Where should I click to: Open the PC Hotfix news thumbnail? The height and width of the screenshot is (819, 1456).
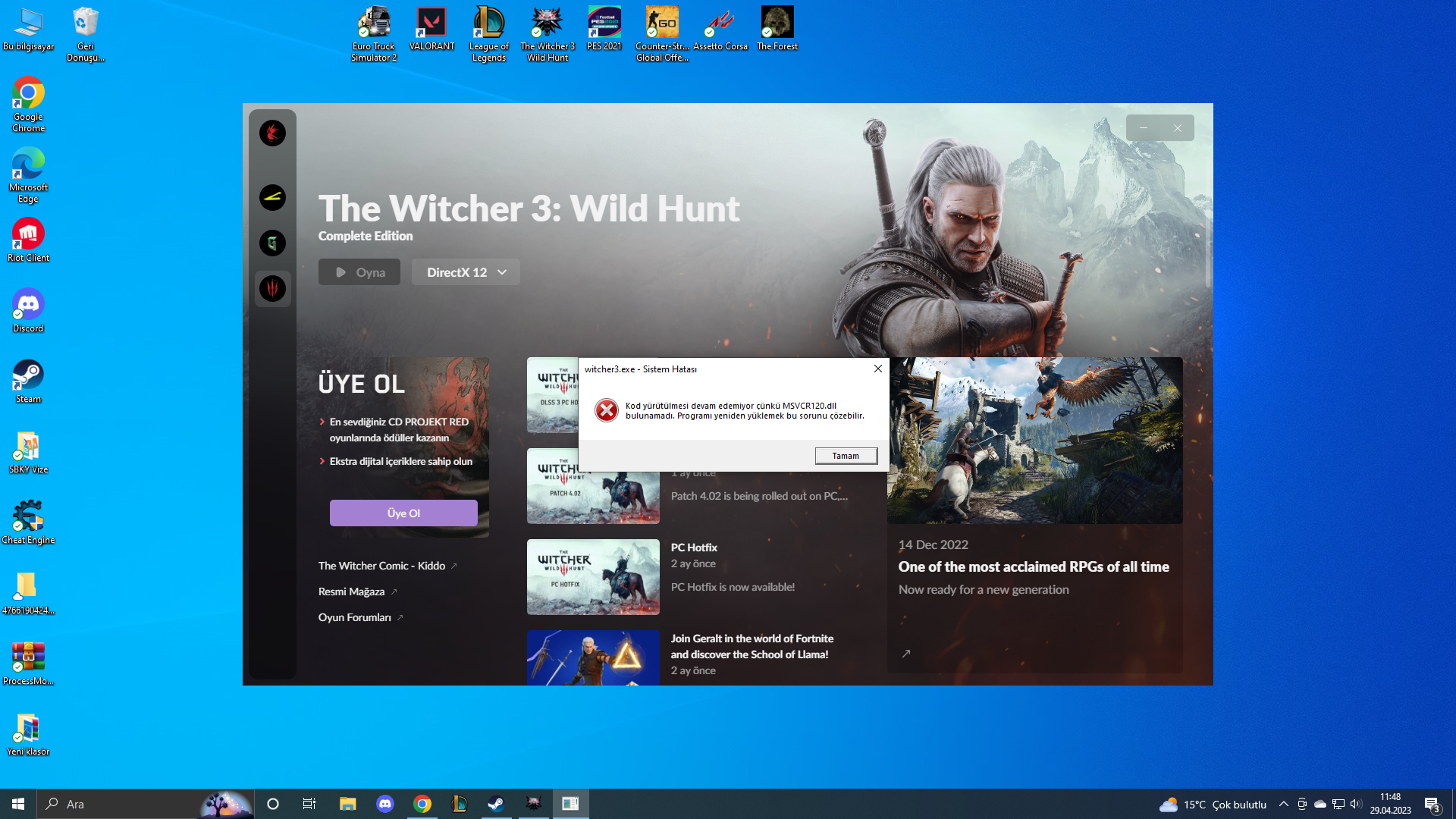point(593,576)
